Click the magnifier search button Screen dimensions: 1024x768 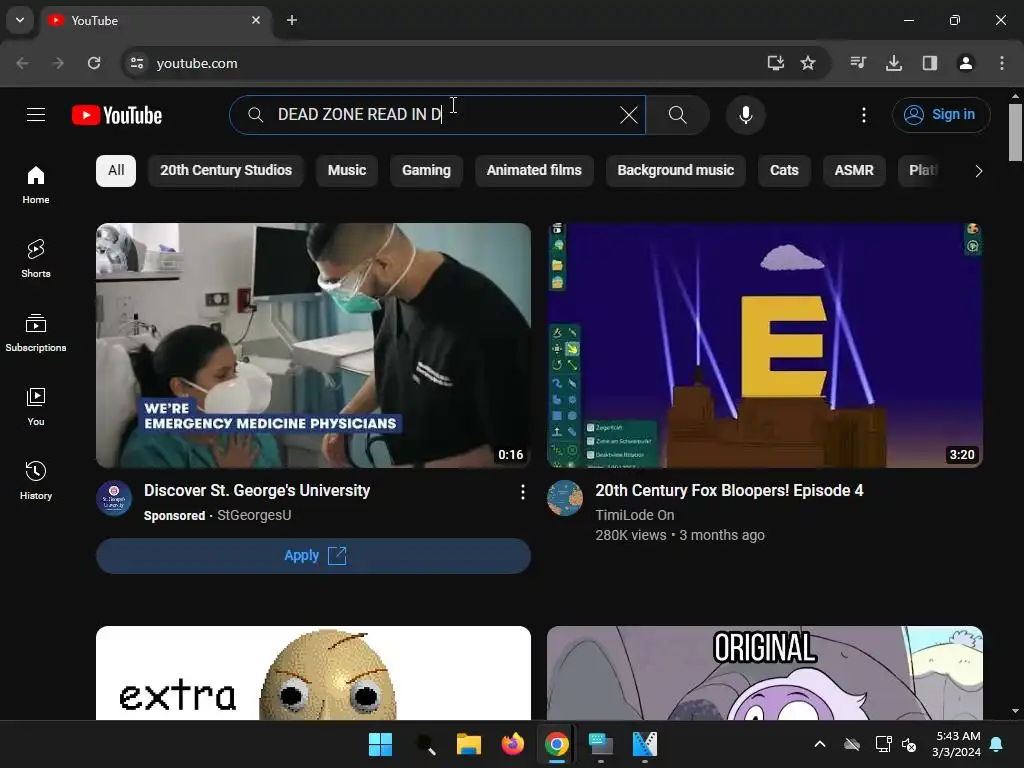pyautogui.click(x=677, y=115)
